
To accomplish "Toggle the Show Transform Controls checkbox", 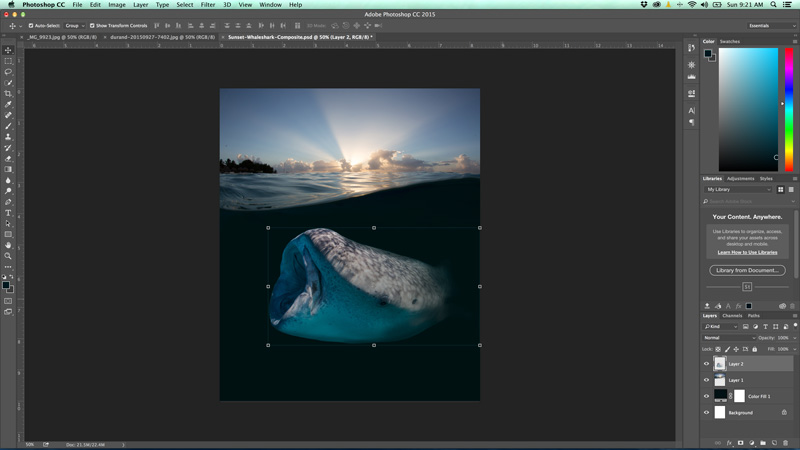I will pyautogui.click(x=92, y=26).
